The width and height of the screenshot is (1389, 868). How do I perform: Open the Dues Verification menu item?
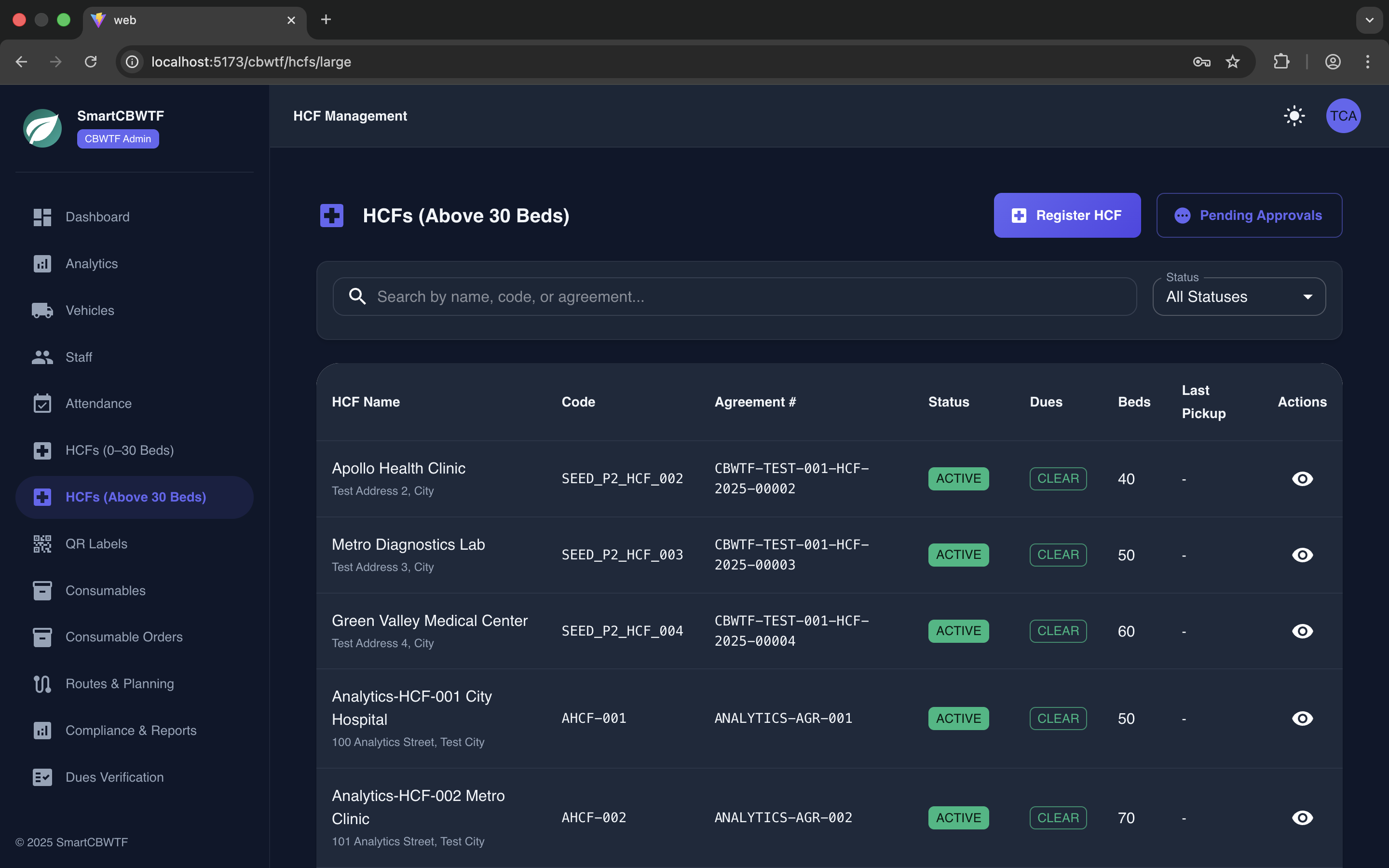[114, 777]
